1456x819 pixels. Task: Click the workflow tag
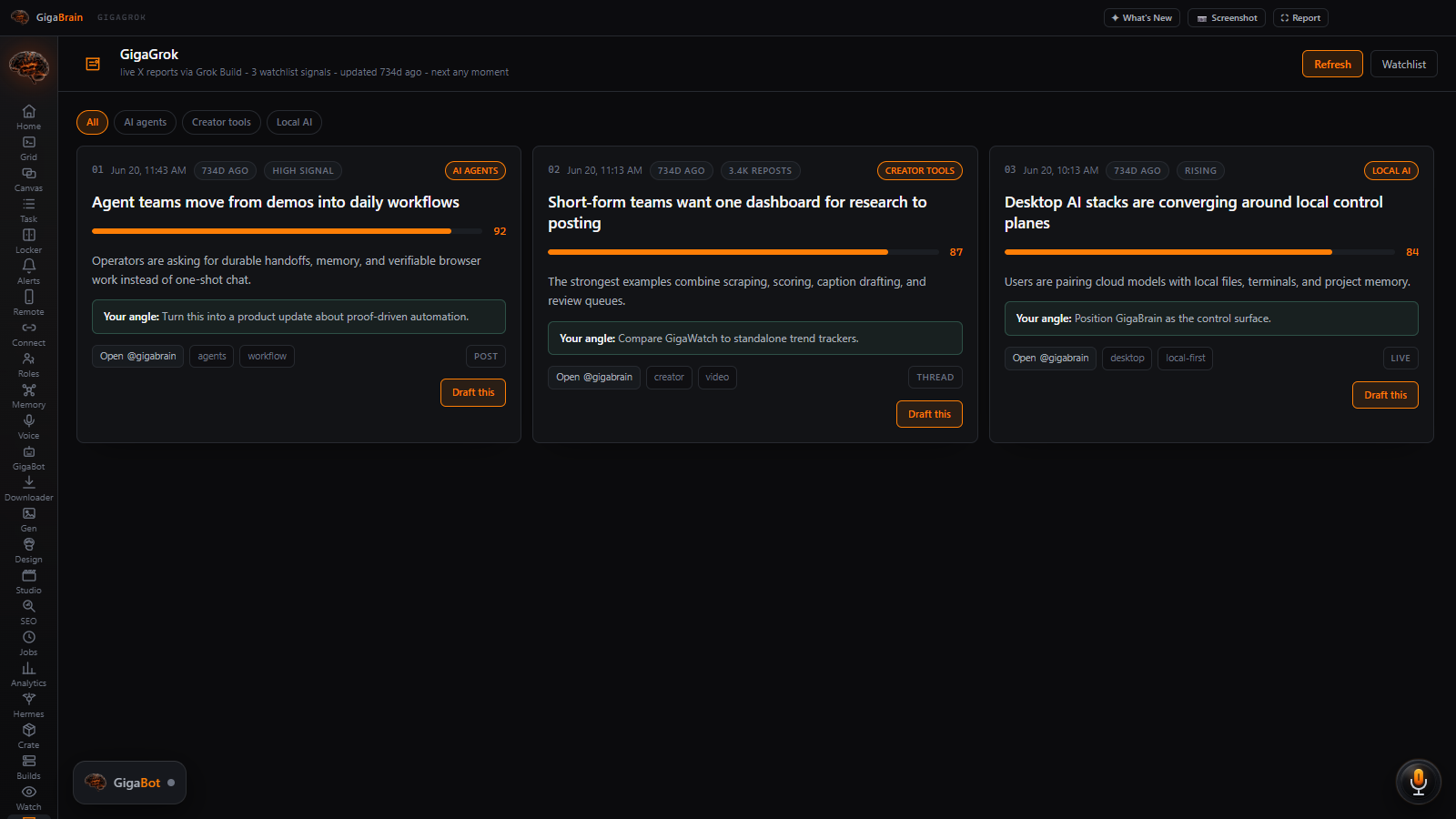pos(267,356)
